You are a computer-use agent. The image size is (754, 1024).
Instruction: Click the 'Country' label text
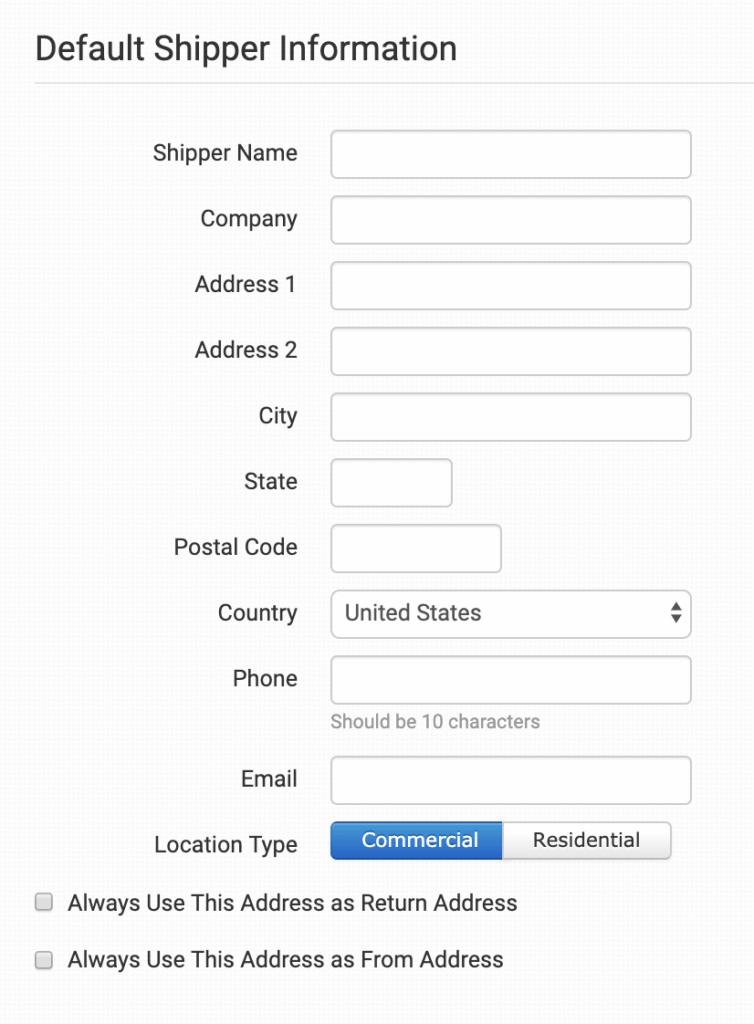tap(257, 613)
